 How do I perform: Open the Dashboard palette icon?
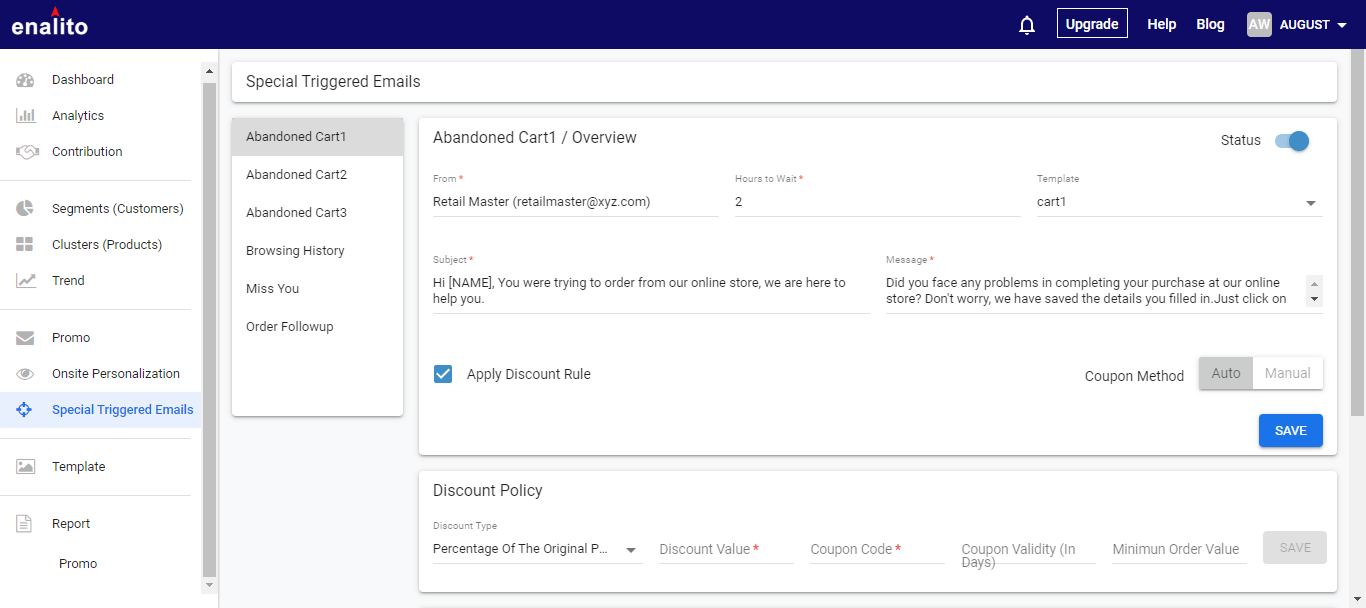coord(26,80)
